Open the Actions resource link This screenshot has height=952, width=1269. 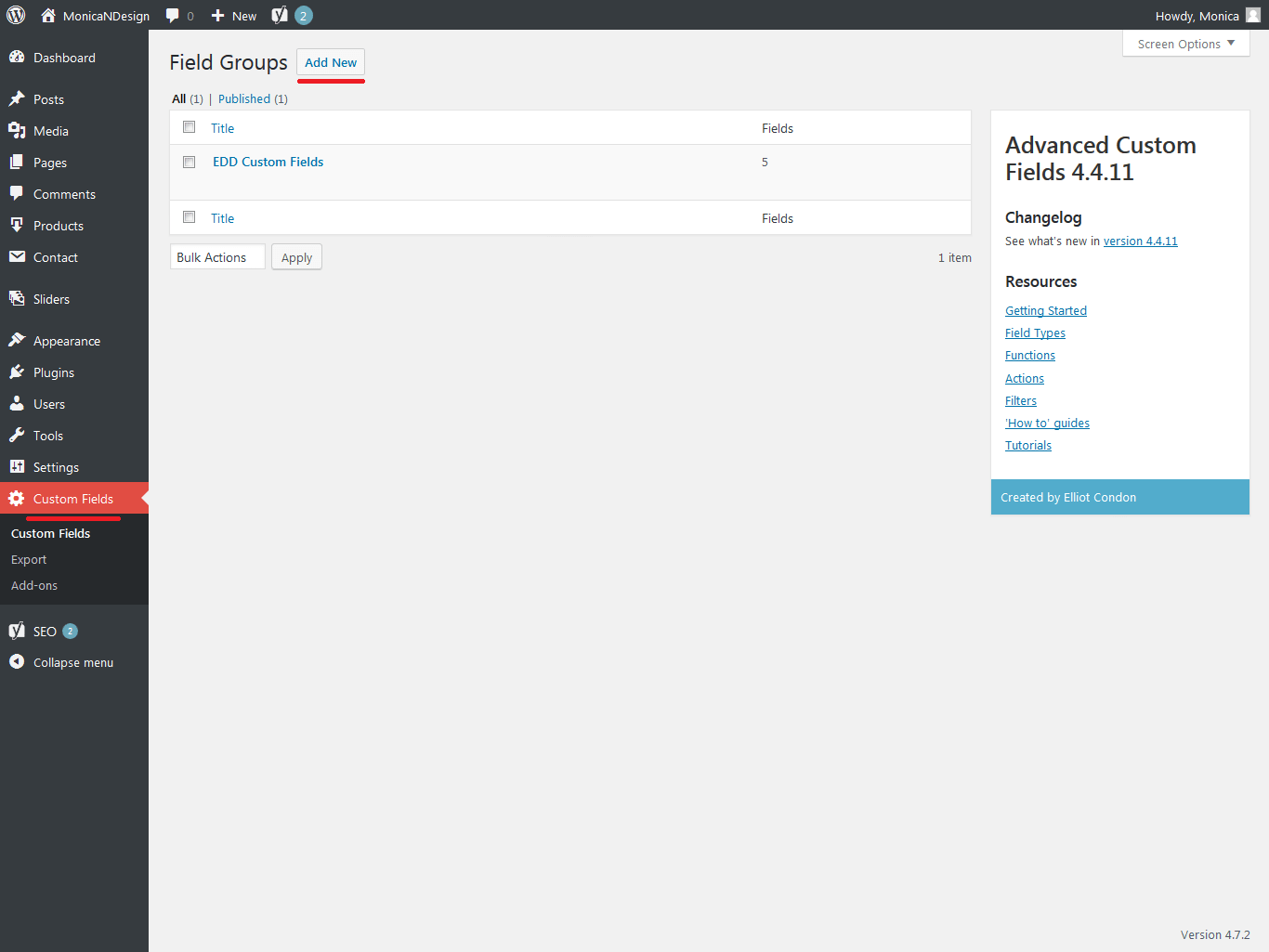click(x=1025, y=378)
